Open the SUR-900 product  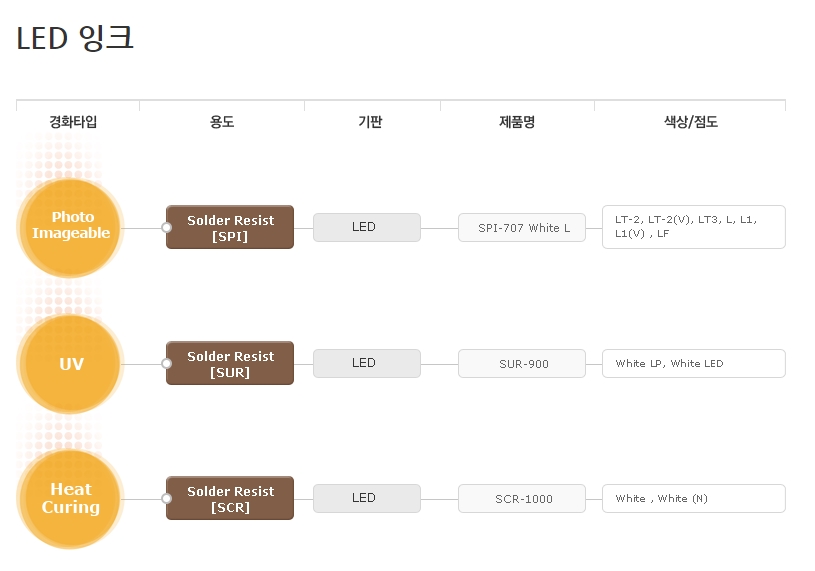click(x=522, y=364)
